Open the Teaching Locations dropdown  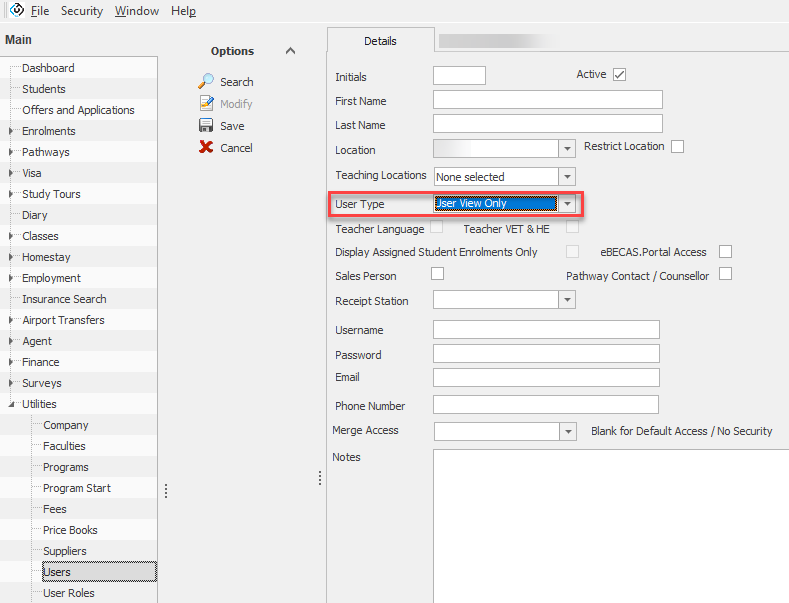568,177
